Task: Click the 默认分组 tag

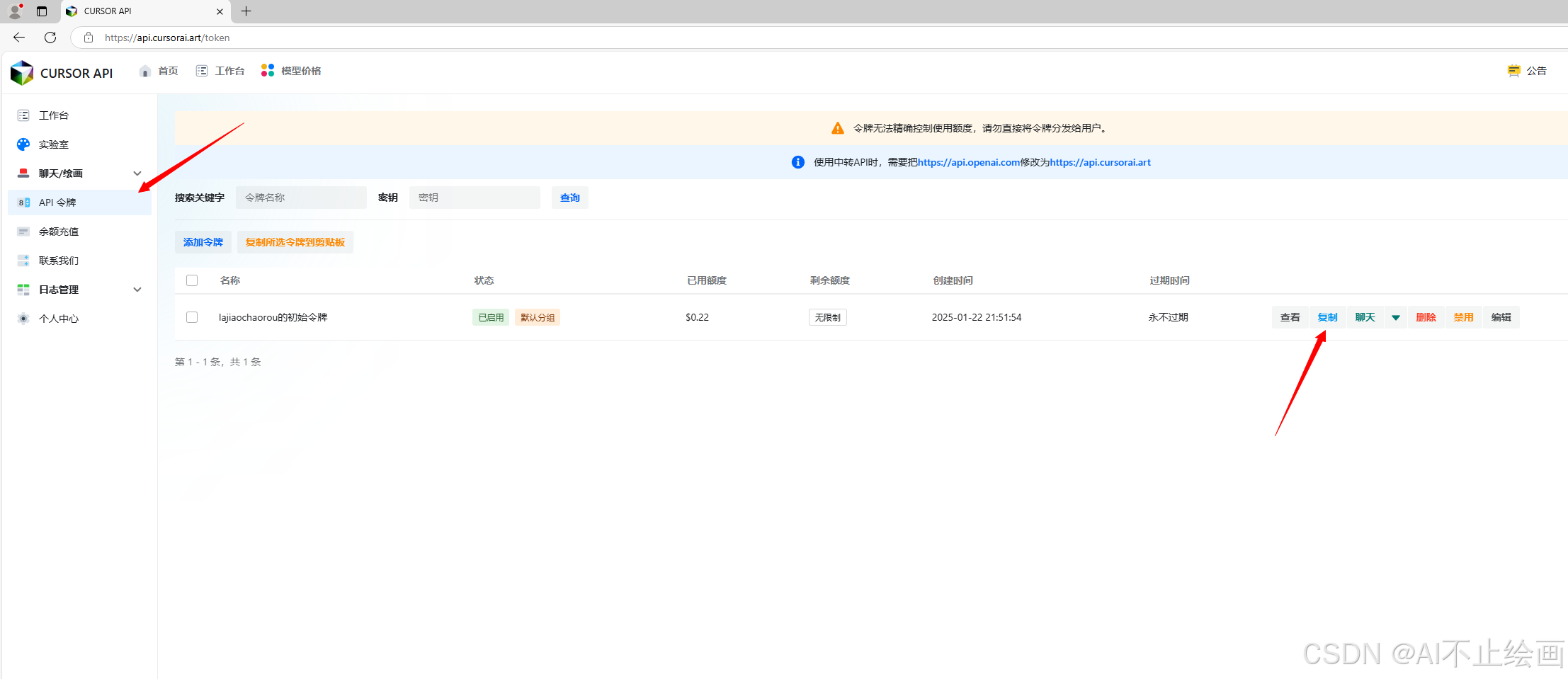Action: point(538,317)
